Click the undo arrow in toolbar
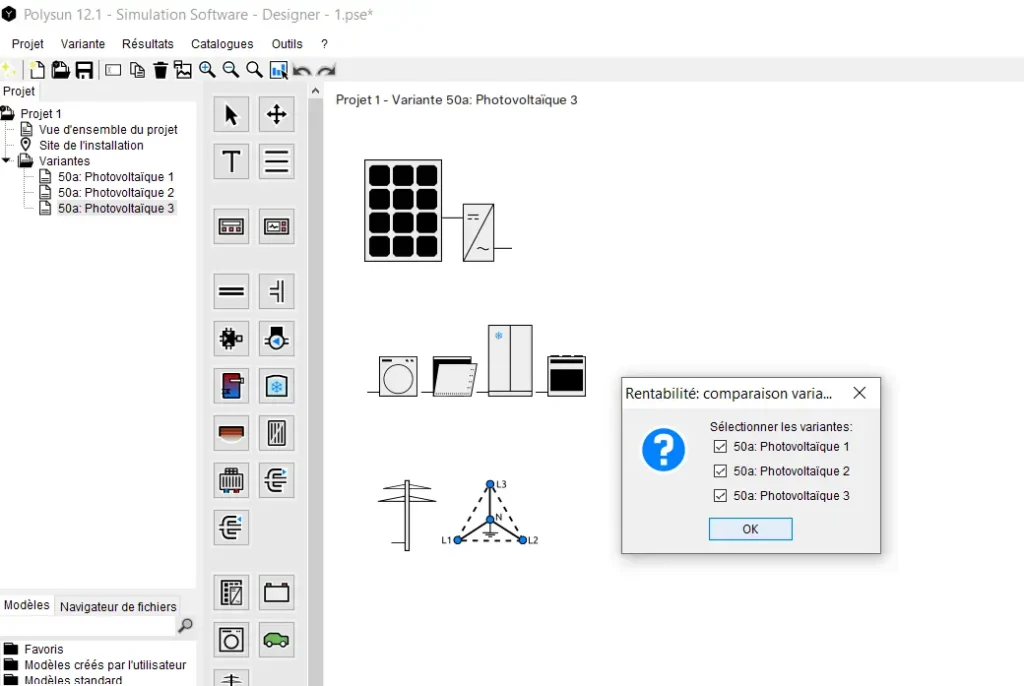 tap(302, 70)
